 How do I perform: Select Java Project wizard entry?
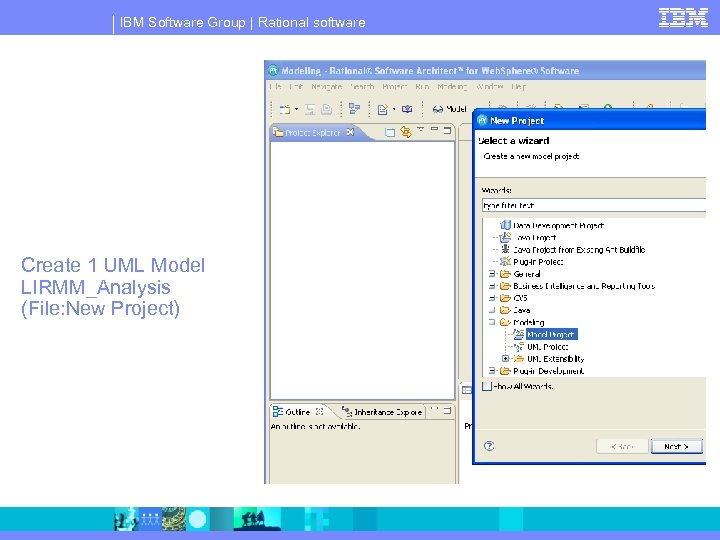tap(536, 237)
